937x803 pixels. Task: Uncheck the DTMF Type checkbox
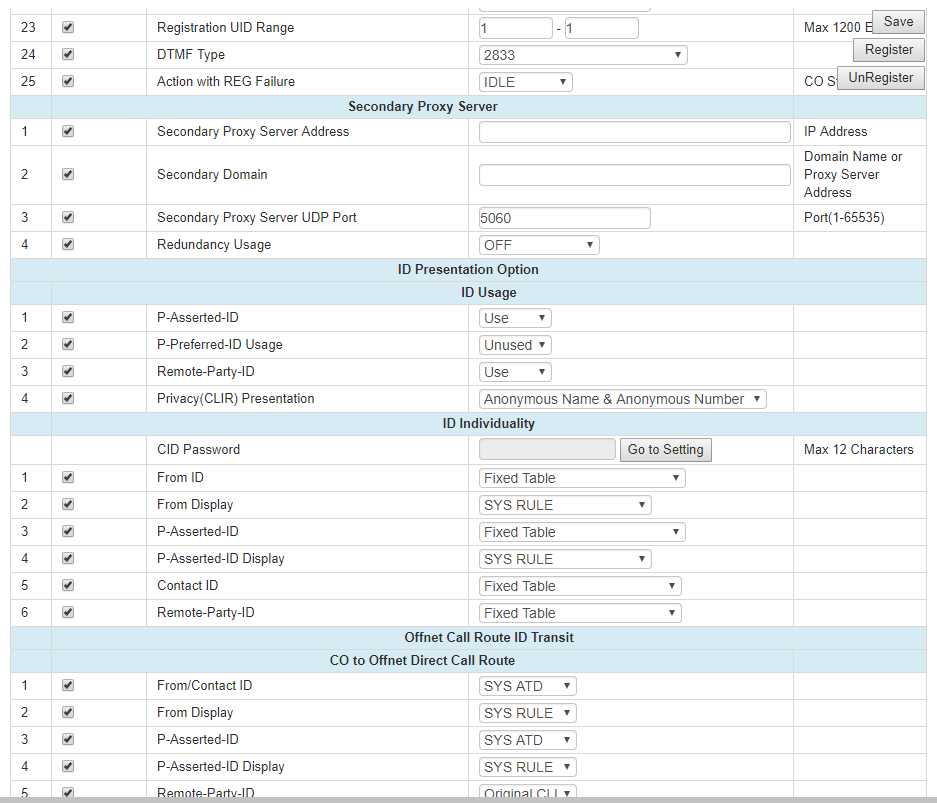click(x=68, y=55)
